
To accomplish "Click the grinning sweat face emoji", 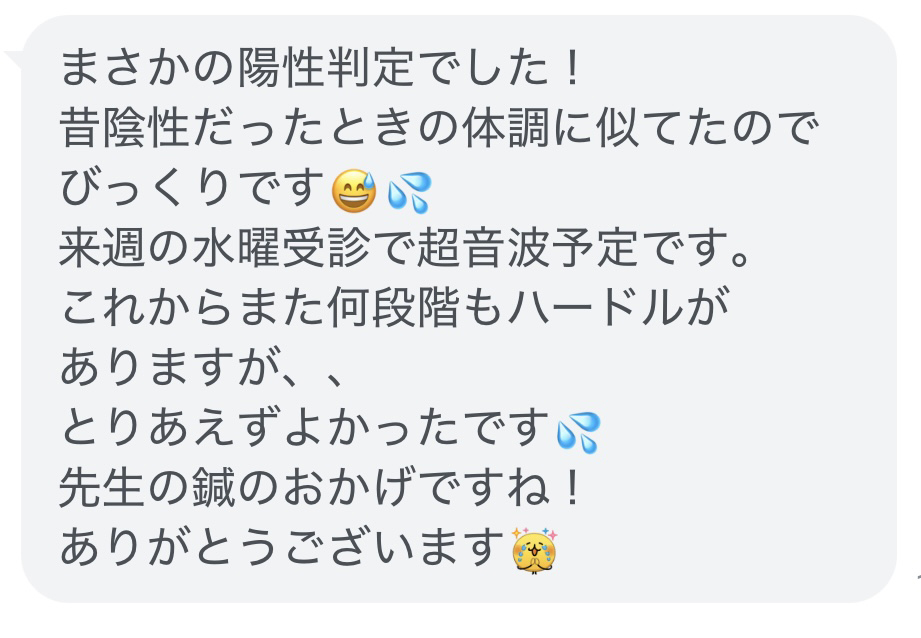I will [x=354, y=190].
